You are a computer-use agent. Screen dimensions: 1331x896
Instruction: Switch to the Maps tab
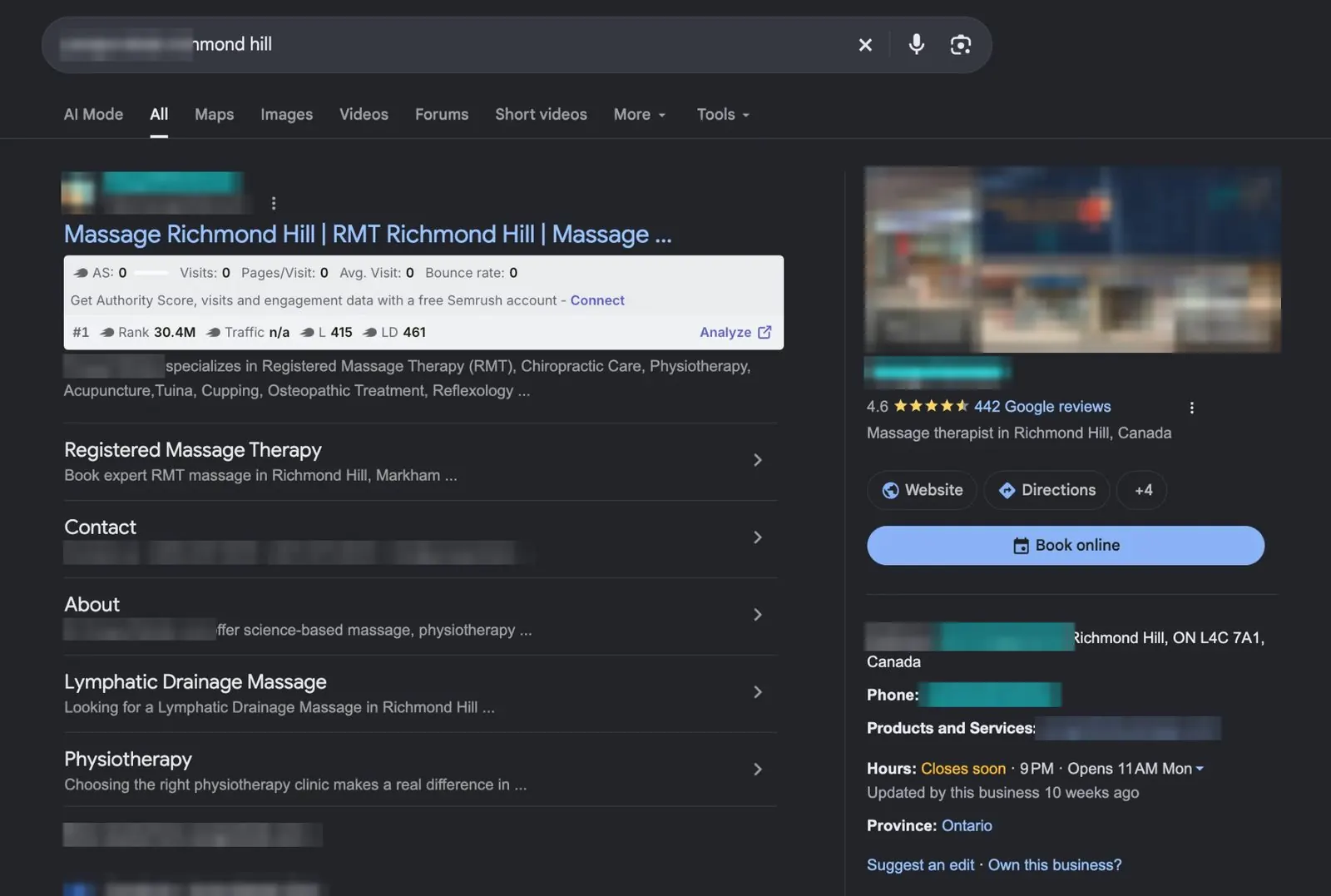click(x=214, y=115)
